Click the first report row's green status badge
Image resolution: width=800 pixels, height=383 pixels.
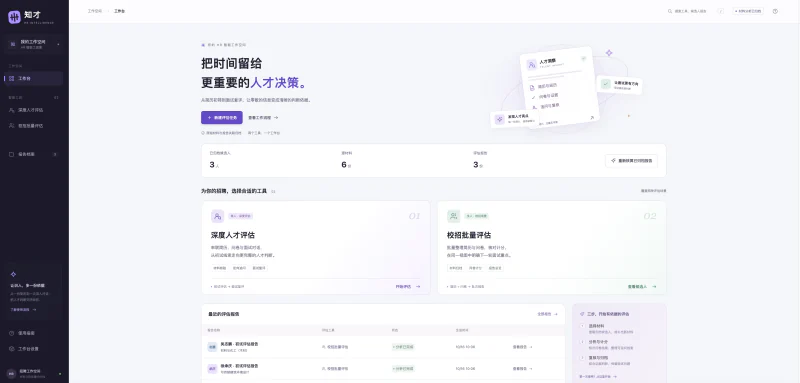pyautogui.click(x=403, y=347)
